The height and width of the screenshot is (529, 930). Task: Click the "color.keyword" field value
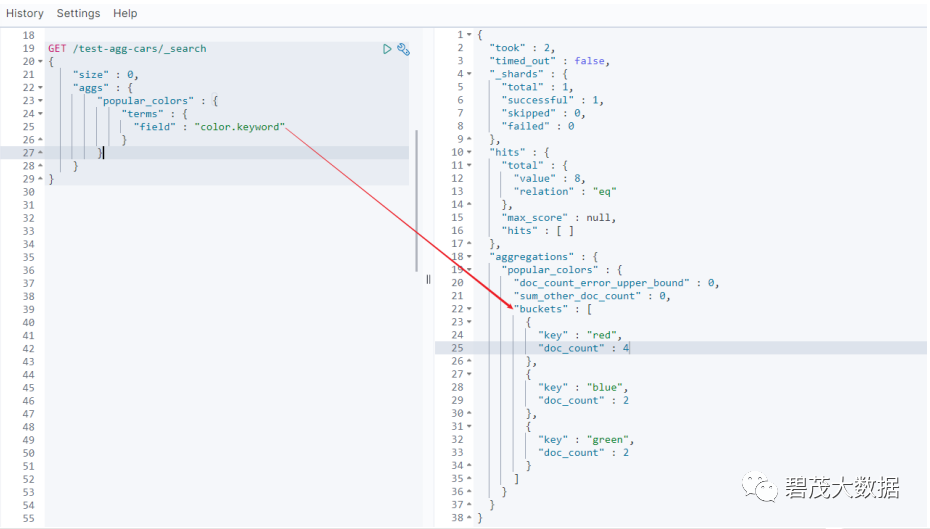tap(240, 127)
